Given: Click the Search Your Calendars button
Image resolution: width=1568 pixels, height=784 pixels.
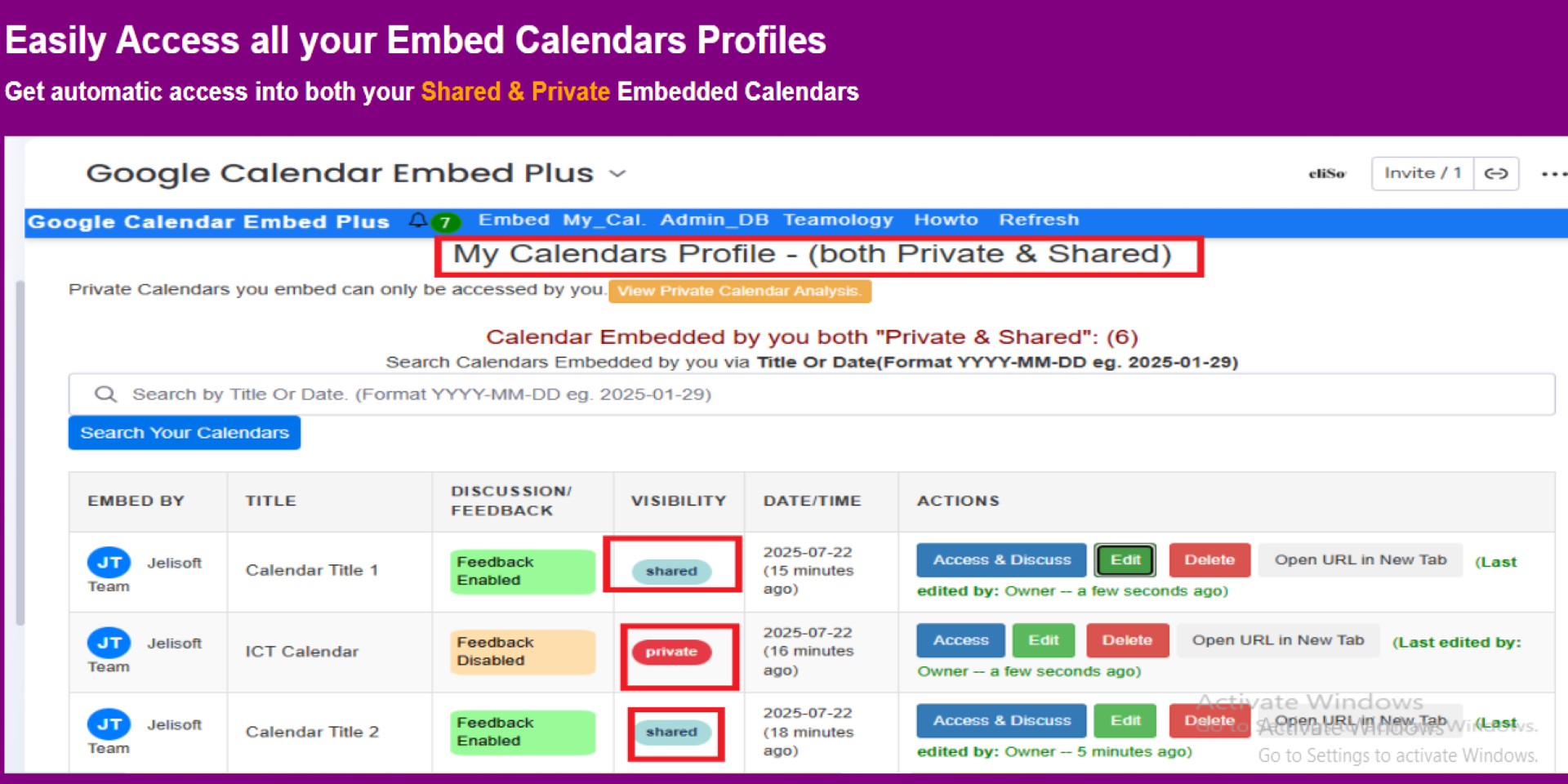Looking at the screenshot, I should click(x=185, y=433).
